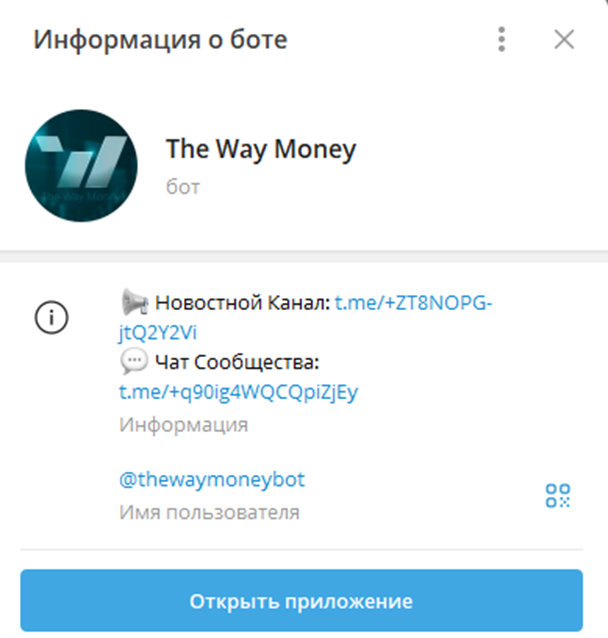Click the Открыть приложение button
608x638 pixels.
[x=302, y=601]
